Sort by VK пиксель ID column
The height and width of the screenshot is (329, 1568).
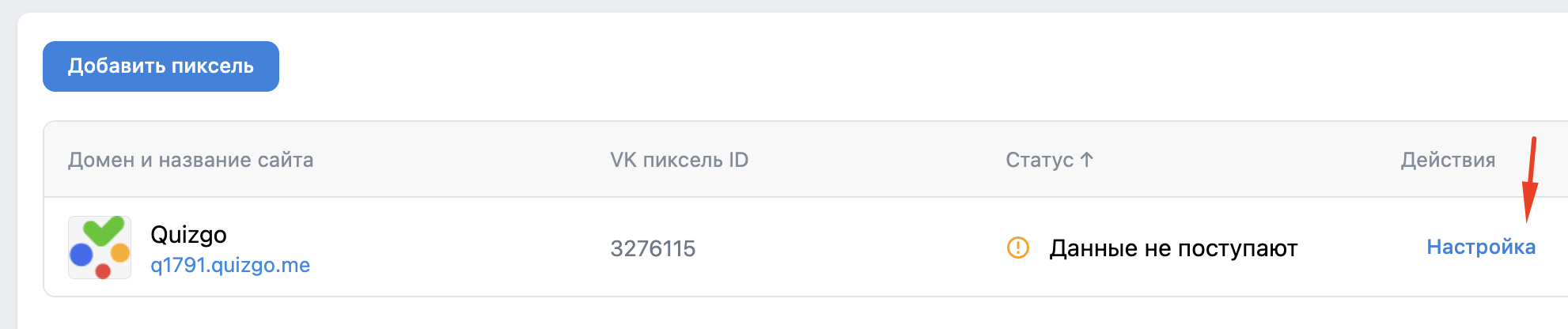679,160
